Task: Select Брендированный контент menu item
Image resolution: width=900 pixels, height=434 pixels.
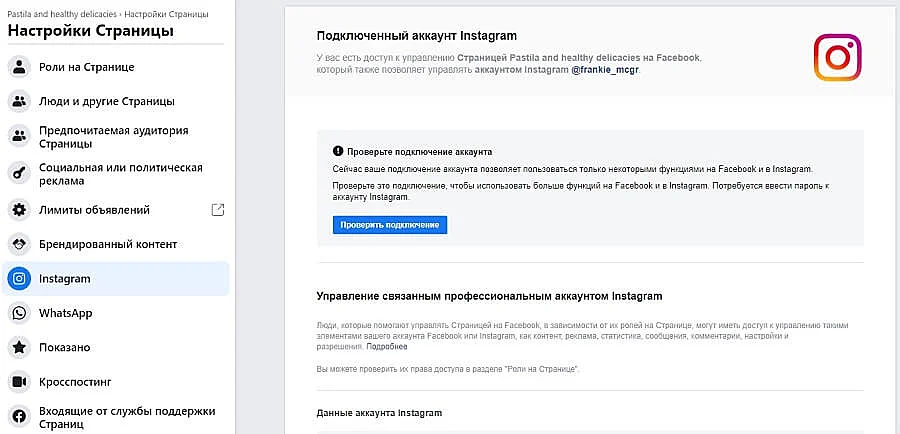Action: click(x=108, y=244)
